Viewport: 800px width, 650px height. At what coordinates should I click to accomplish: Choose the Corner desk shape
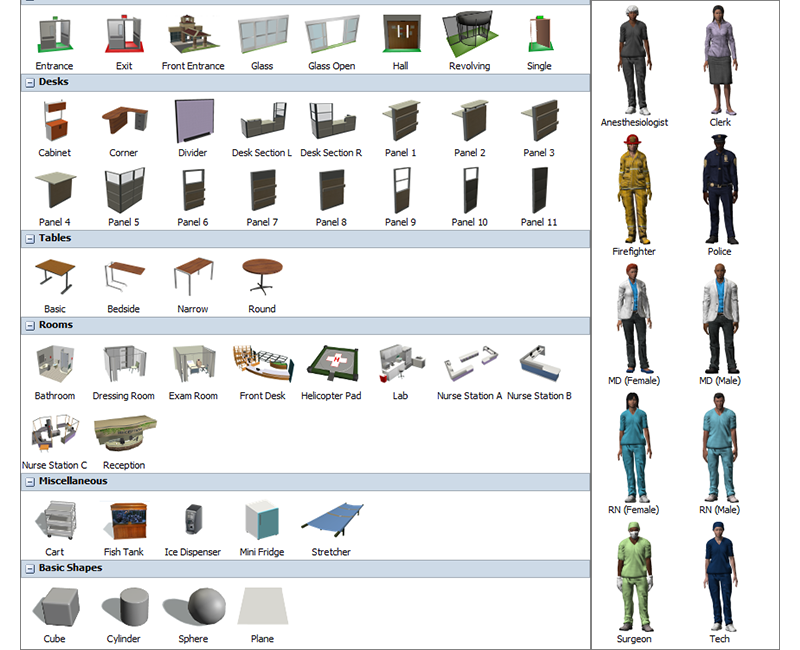click(124, 120)
